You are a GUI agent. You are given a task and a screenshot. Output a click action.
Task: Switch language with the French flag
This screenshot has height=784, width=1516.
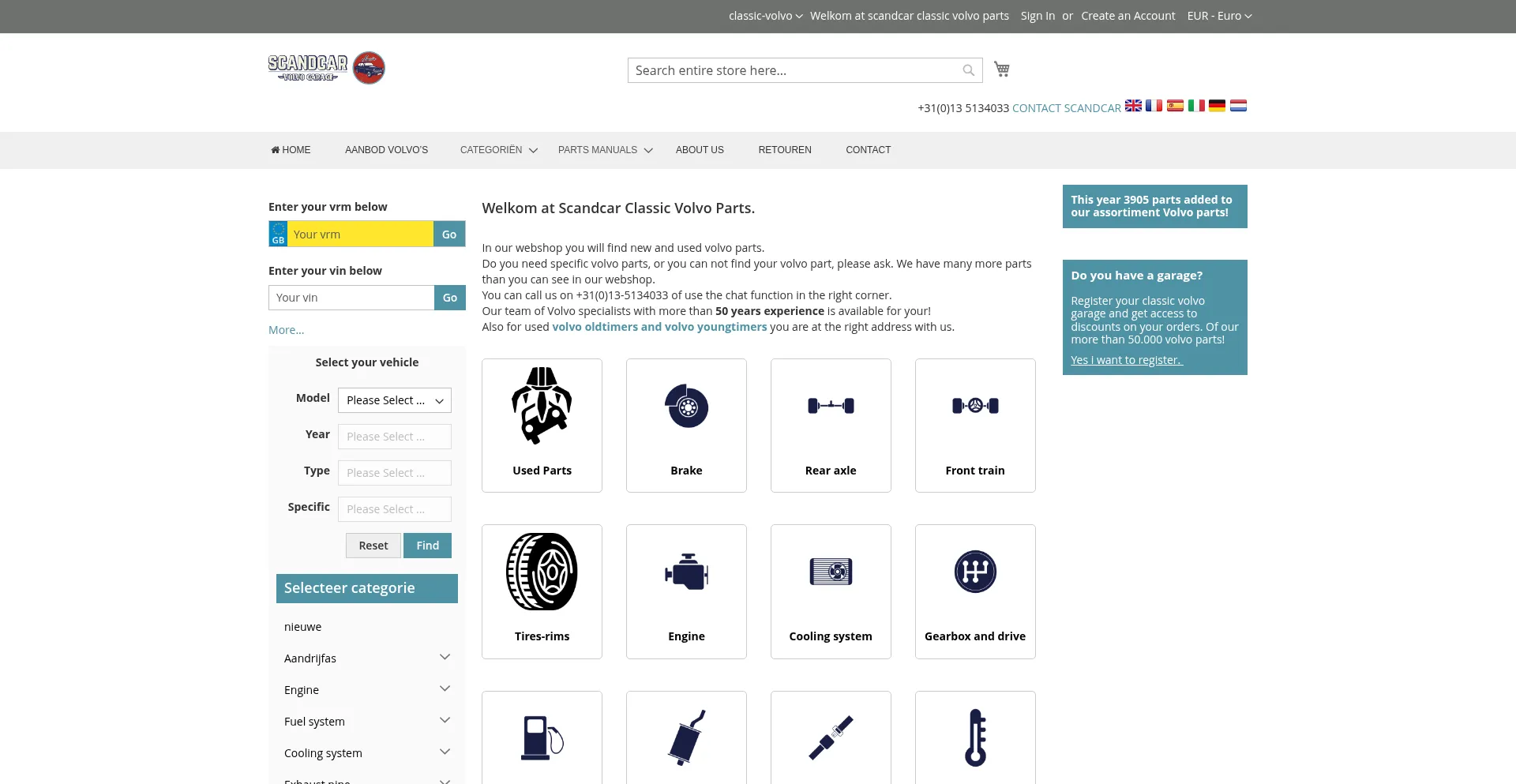coord(1154,106)
